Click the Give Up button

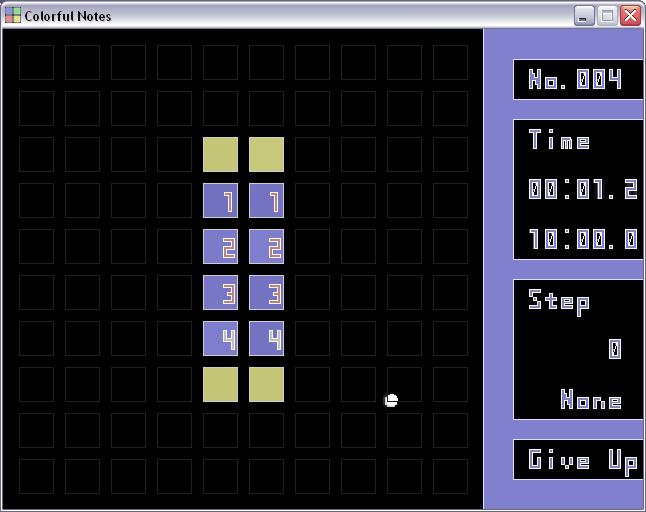click(579, 460)
